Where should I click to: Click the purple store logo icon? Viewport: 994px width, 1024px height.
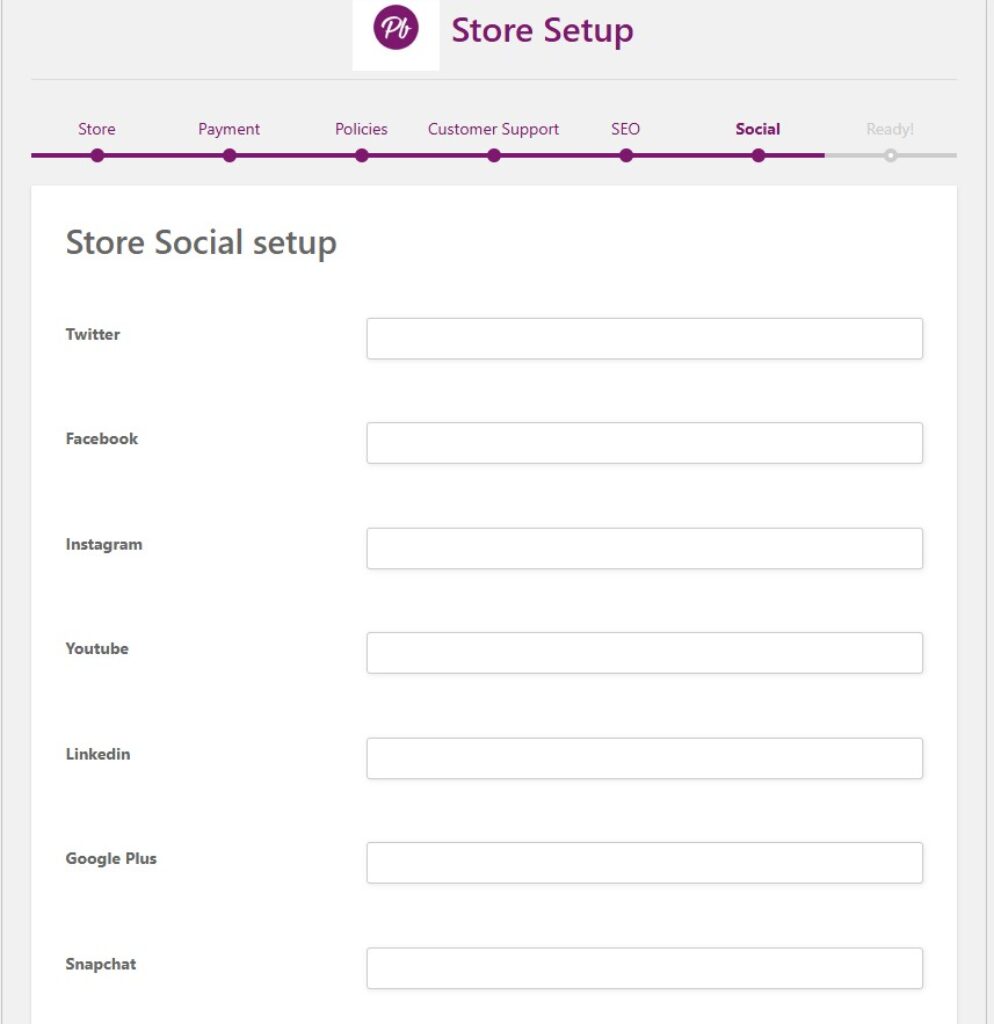tap(395, 29)
